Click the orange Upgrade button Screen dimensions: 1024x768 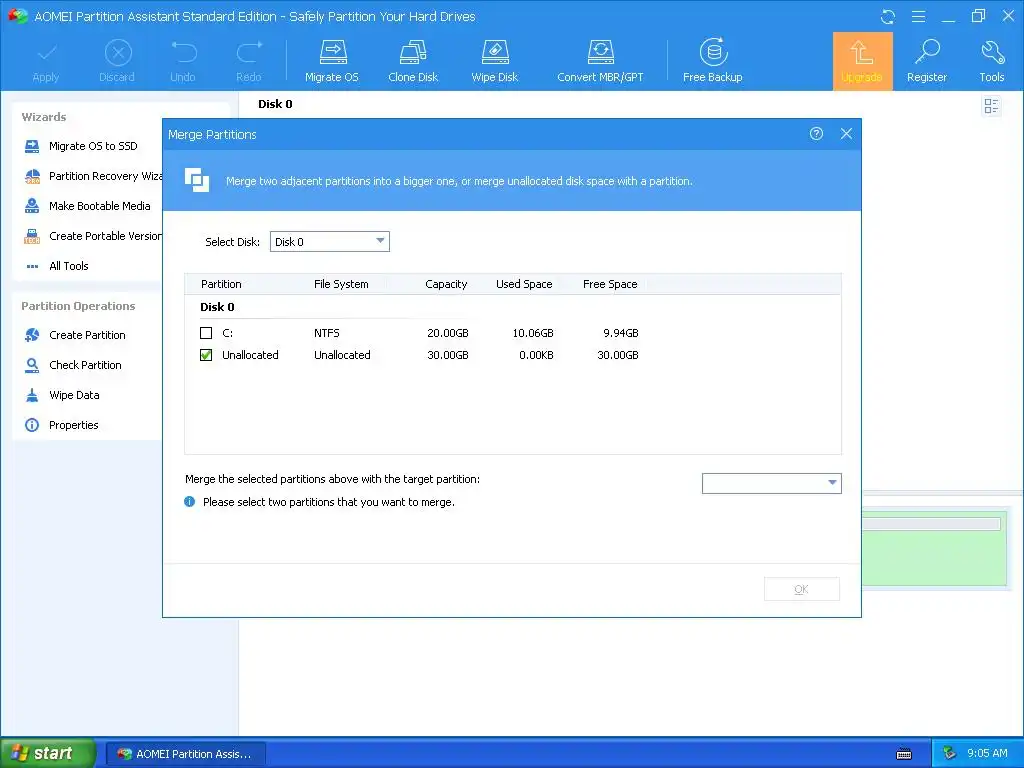point(862,61)
